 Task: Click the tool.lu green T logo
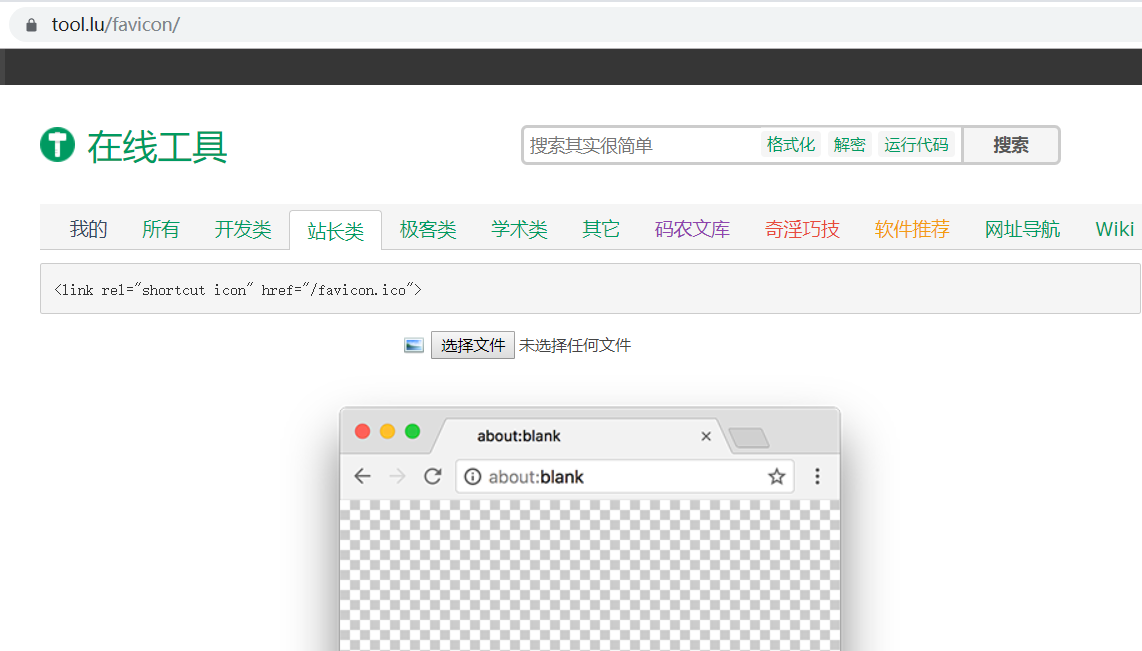click(57, 144)
